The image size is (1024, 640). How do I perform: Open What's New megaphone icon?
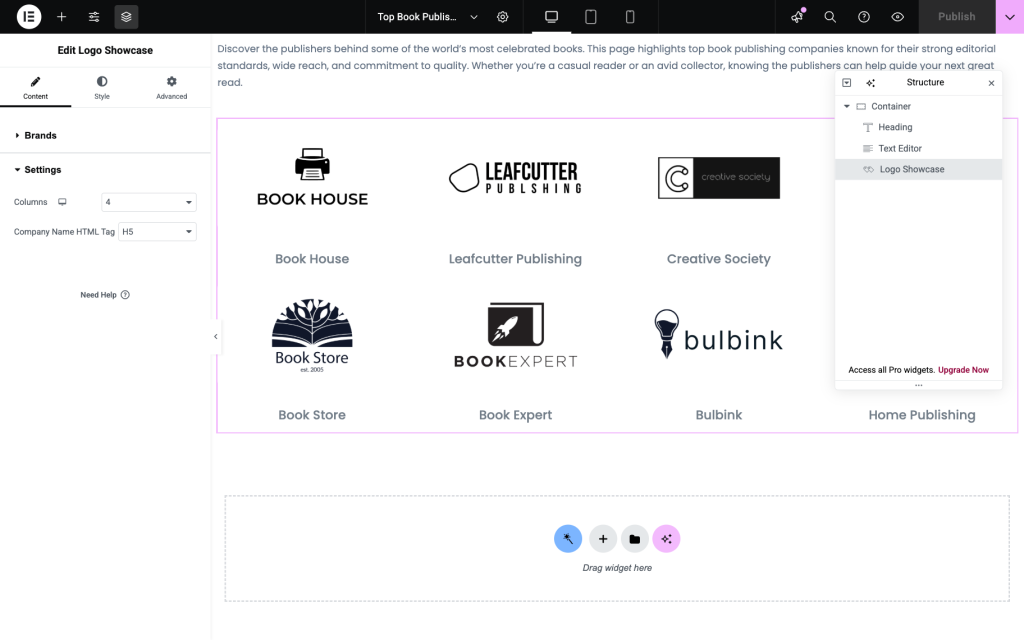pyautogui.click(x=797, y=17)
